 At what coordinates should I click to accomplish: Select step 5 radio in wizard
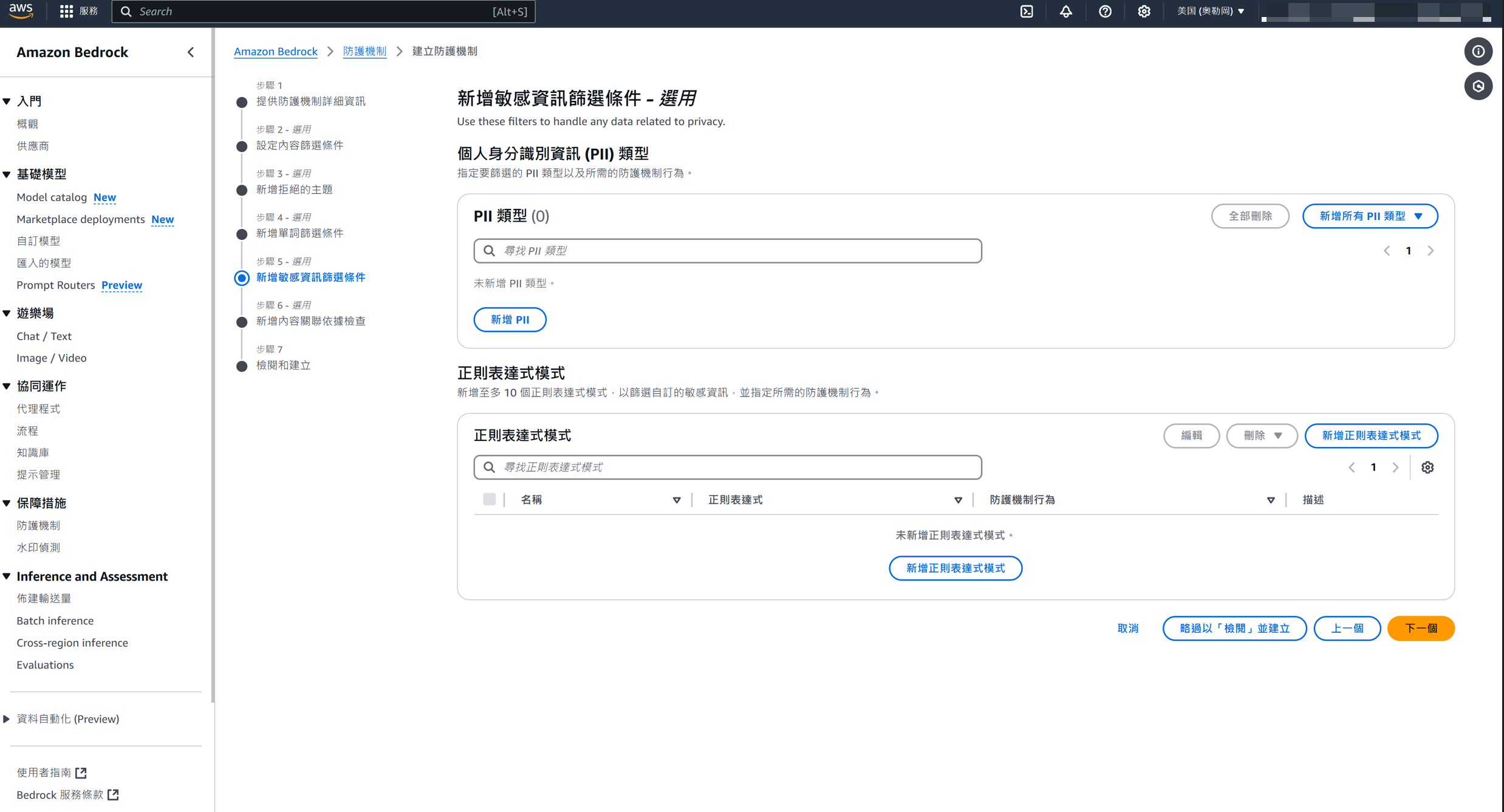click(x=242, y=278)
